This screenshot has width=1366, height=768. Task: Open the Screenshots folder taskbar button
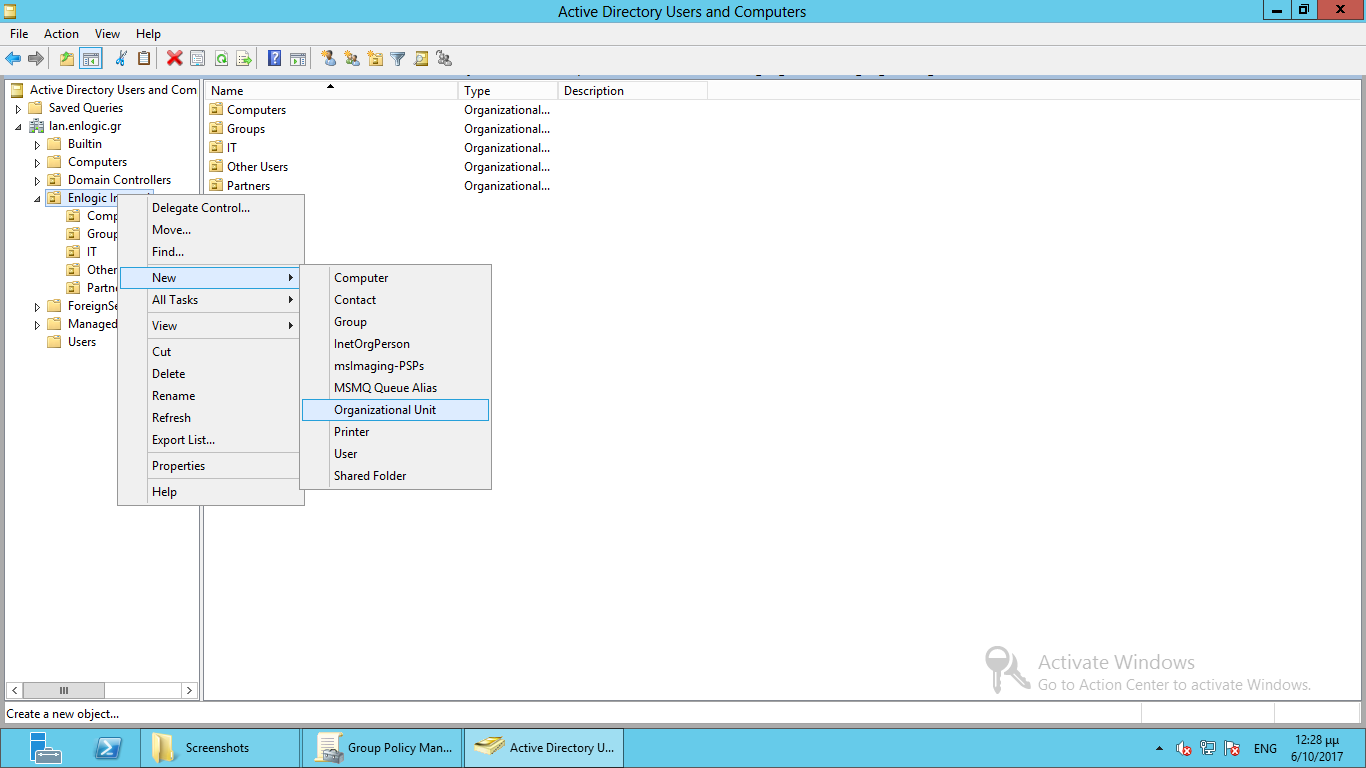coord(218,748)
